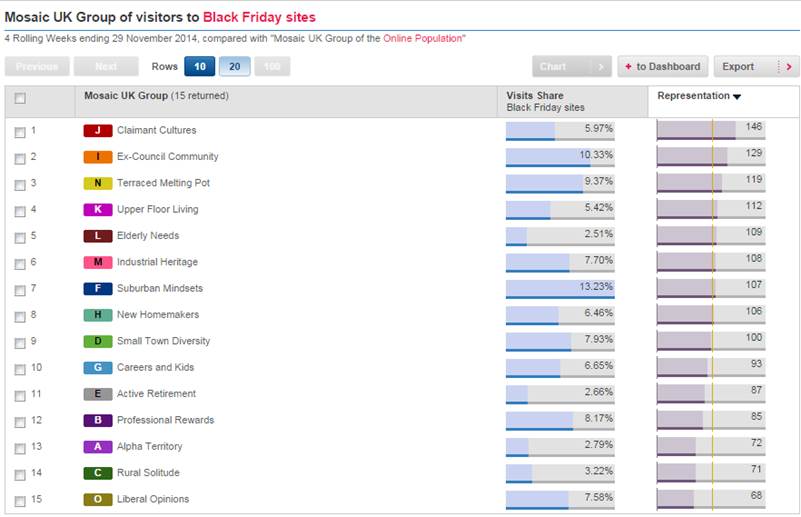This screenshot has width=801, height=517.
Task: Click the purple B Professional Rewards badge
Action: pyautogui.click(x=98, y=420)
